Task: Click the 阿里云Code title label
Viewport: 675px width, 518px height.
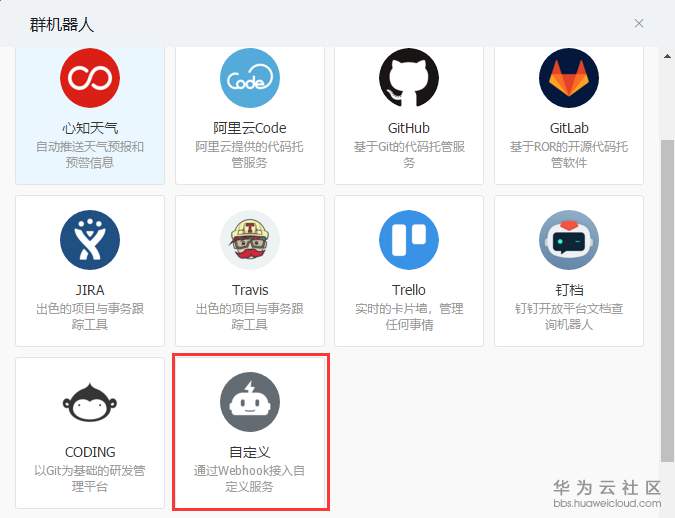Action: [250, 128]
